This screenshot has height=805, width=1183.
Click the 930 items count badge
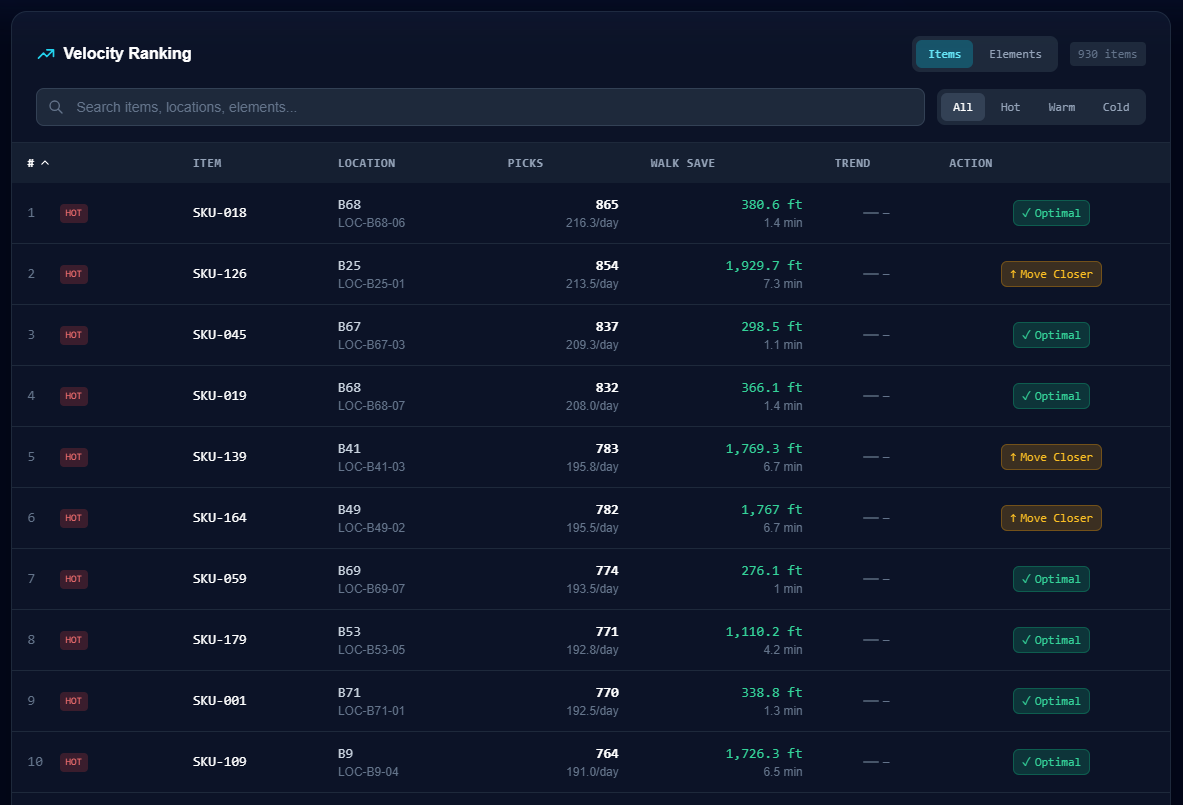pyautogui.click(x=1107, y=54)
